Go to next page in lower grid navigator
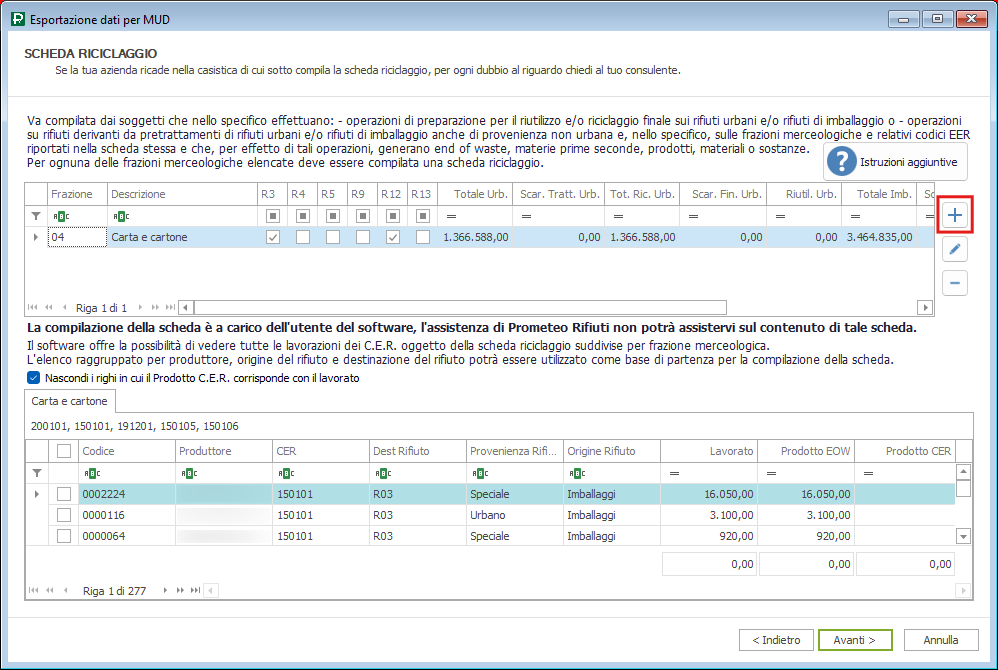 [180, 590]
